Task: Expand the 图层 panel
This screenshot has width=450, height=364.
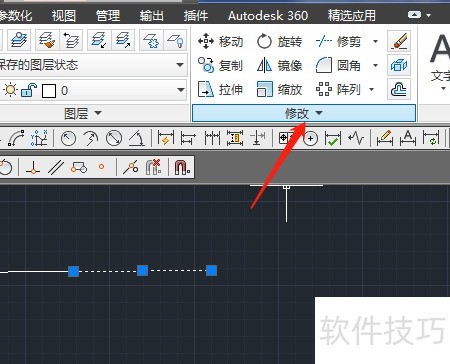Action: click(83, 113)
